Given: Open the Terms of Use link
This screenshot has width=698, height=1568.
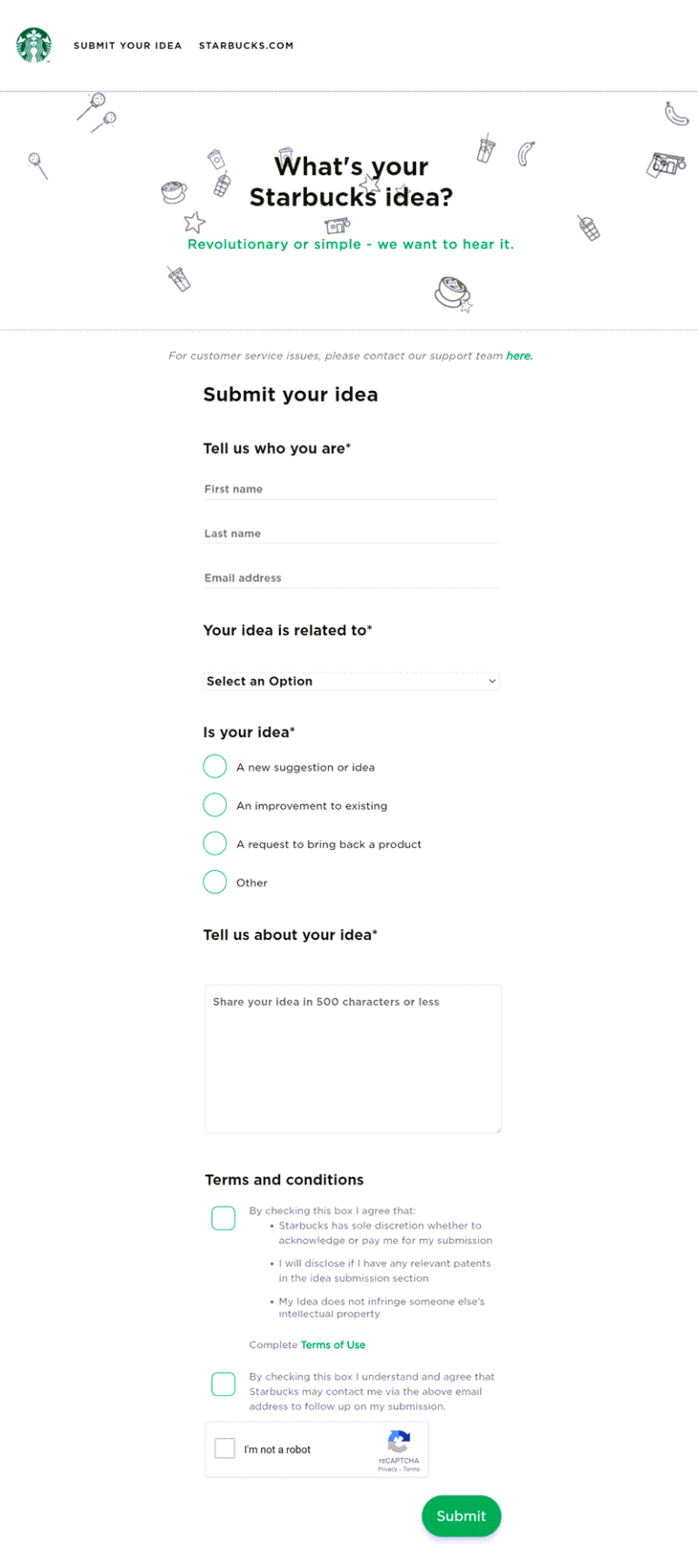Looking at the screenshot, I should click(333, 1344).
